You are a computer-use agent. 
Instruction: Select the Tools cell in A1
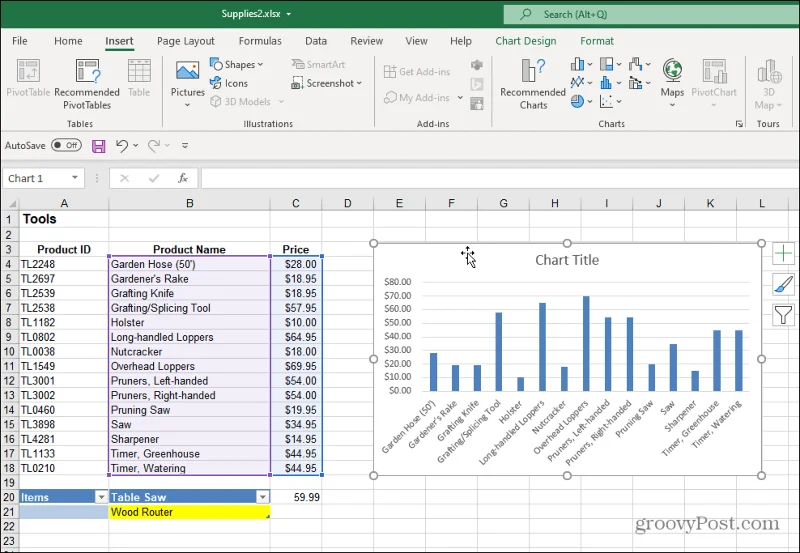[x=64, y=219]
